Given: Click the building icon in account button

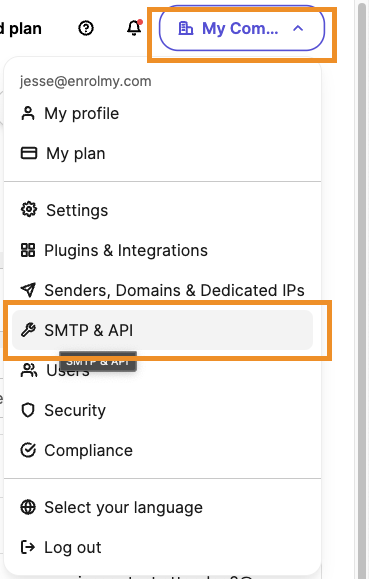Looking at the screenshot, I should pos(185,28).
